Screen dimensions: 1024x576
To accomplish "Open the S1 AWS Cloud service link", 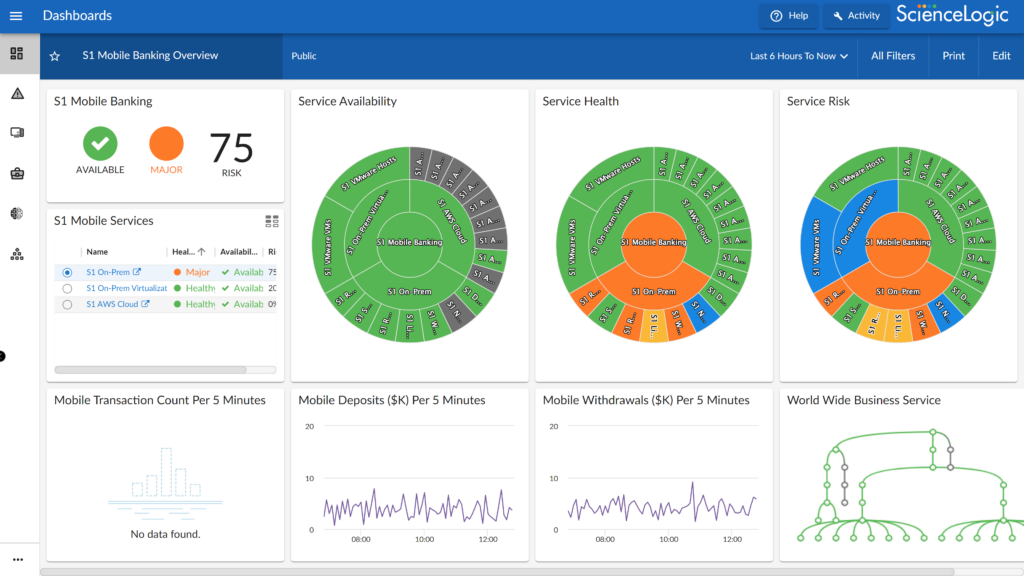I will click(x=114, y=304).
